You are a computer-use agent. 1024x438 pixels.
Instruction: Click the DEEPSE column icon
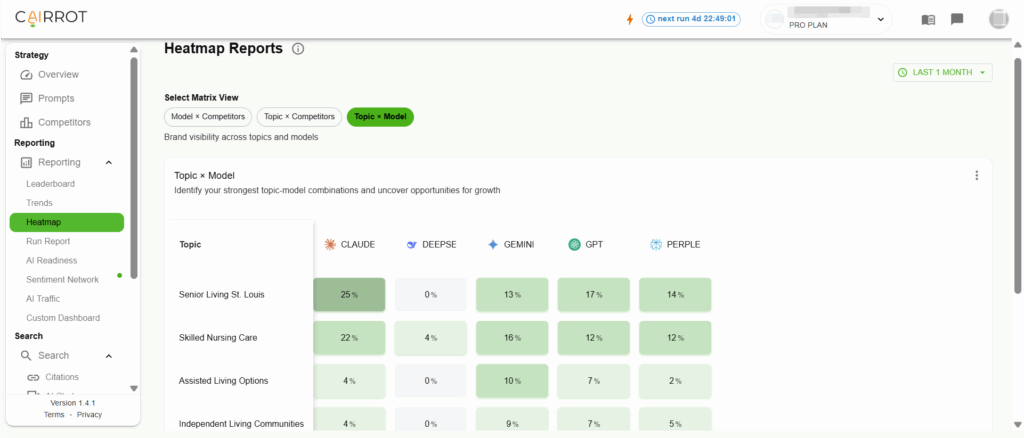(411, 245)
